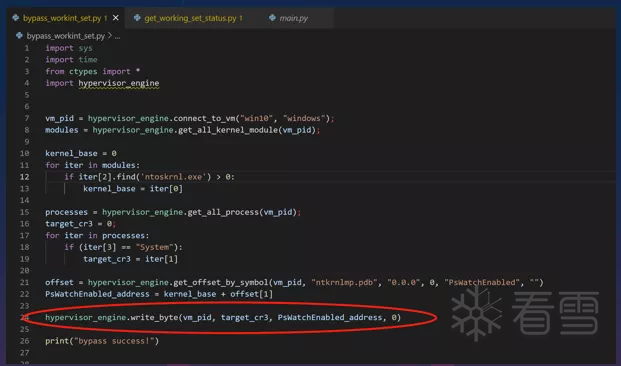Click 'kernel_base = iter[0]' line
This screenshot has height=366, width=621.
[133, 189]
